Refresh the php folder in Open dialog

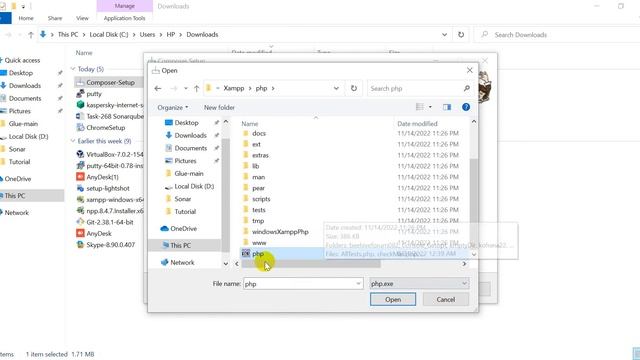[353, 88]
